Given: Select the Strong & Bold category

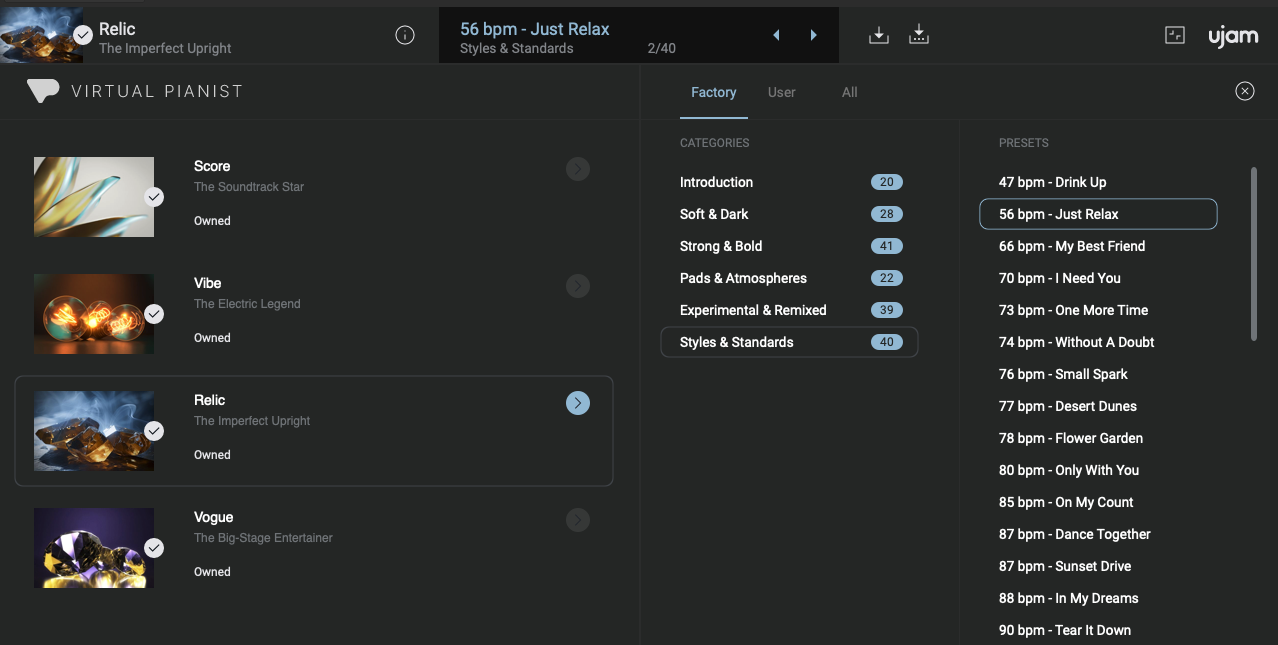Looking at the screenshot, I should point(789,246).
